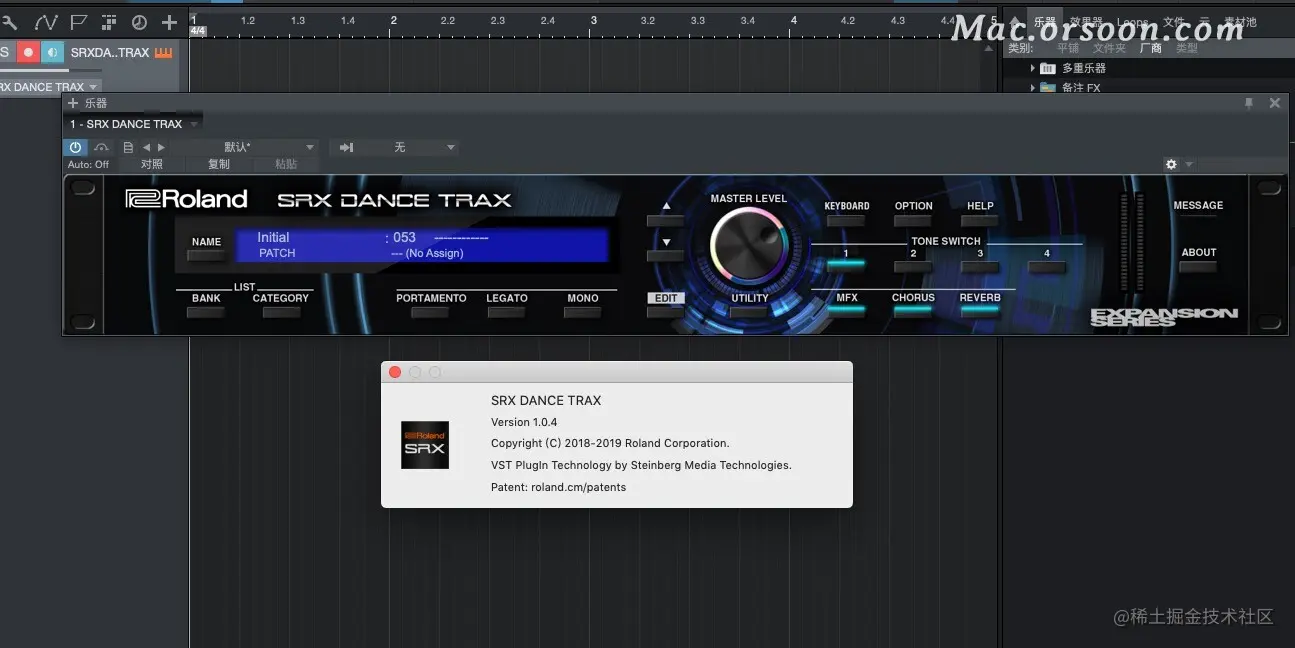Click the 复制 copy button
Image resolution: width=1295 pixels, height=648 pixels.
218,164
